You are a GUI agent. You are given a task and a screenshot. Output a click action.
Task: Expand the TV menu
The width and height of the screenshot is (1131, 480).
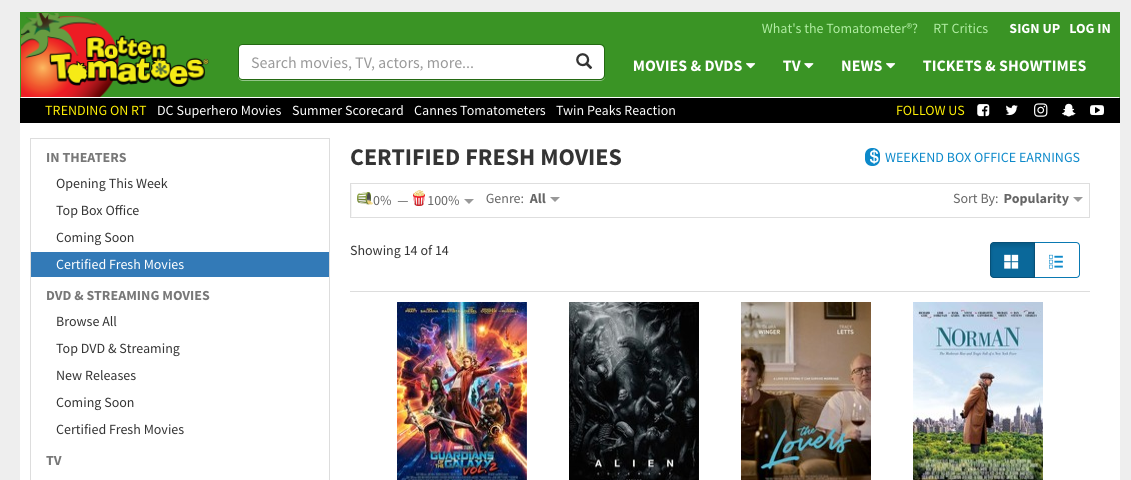[798, 66]
